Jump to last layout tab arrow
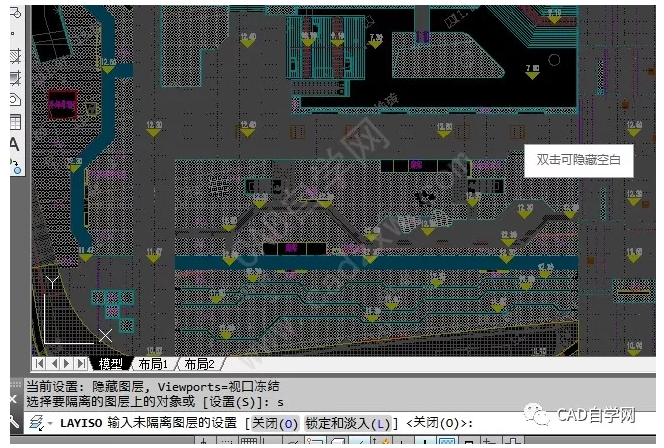The height and width of the screenshot is (448, 664). [81, 363]
